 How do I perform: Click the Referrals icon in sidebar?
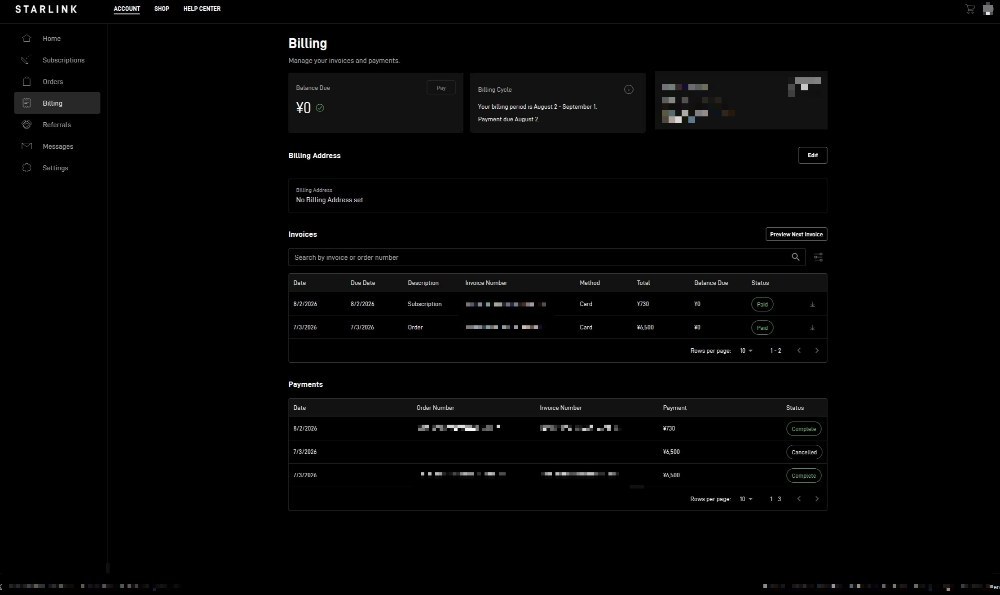coord(26,125)
